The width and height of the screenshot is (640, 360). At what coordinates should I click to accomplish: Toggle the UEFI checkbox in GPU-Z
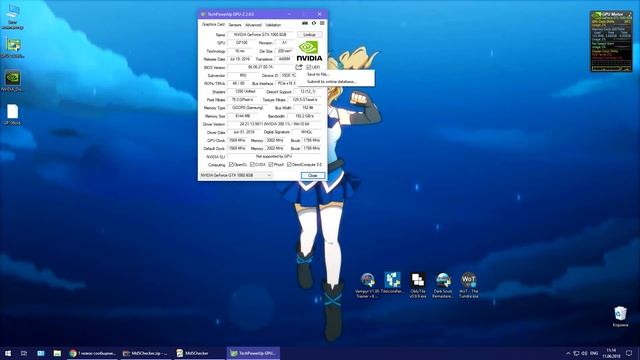tap(309, 67)
